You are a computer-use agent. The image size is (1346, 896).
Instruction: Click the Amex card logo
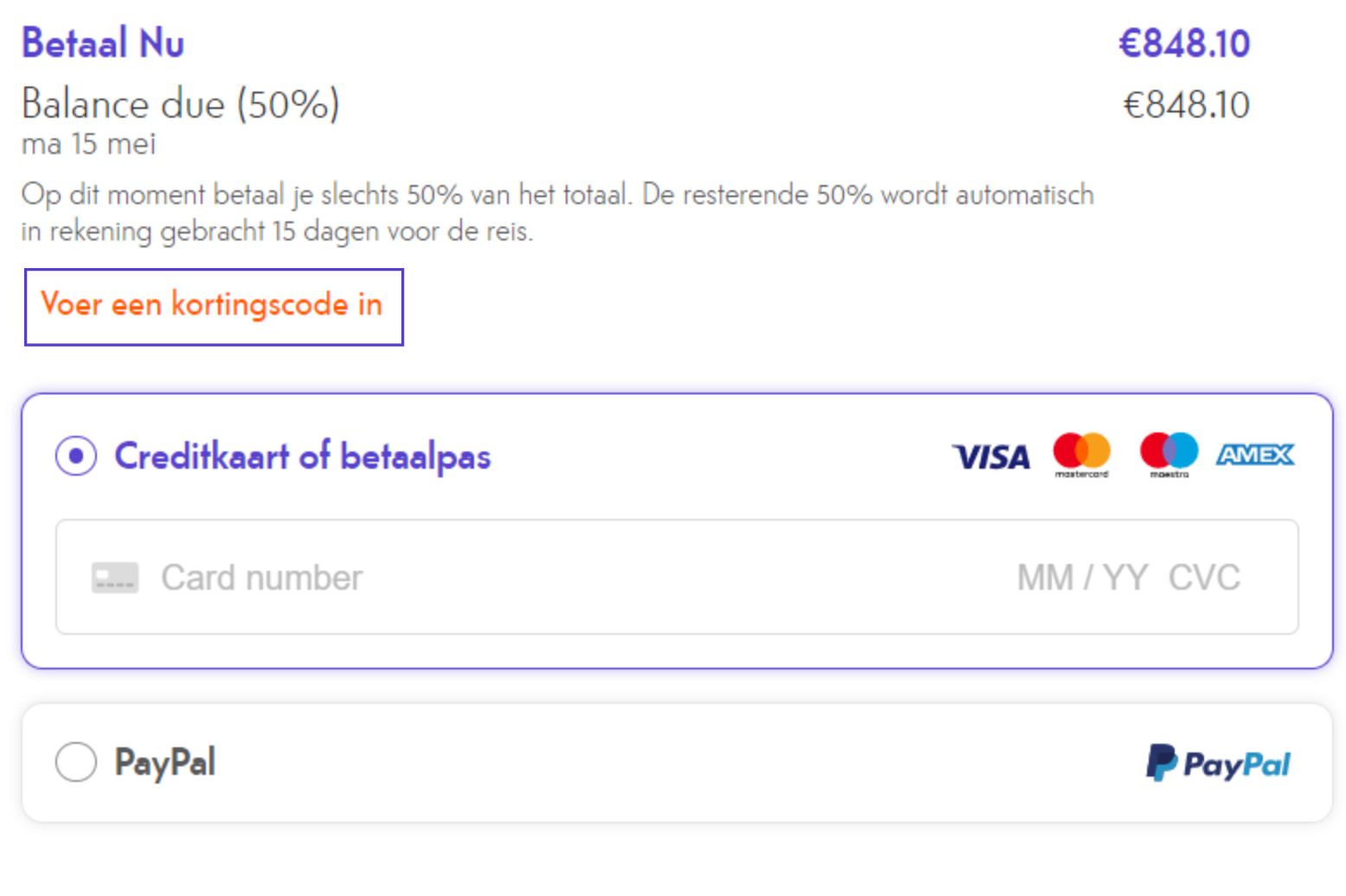(x=1255, y=455)
